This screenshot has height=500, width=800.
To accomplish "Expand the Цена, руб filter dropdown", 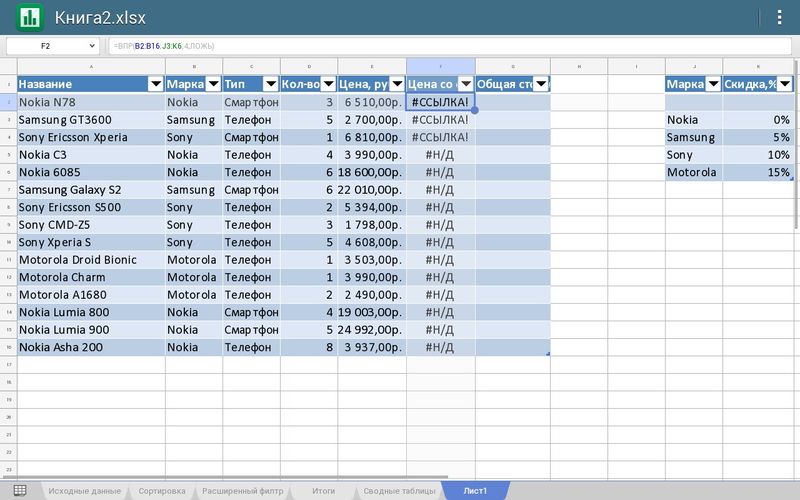I will point(396,84).
